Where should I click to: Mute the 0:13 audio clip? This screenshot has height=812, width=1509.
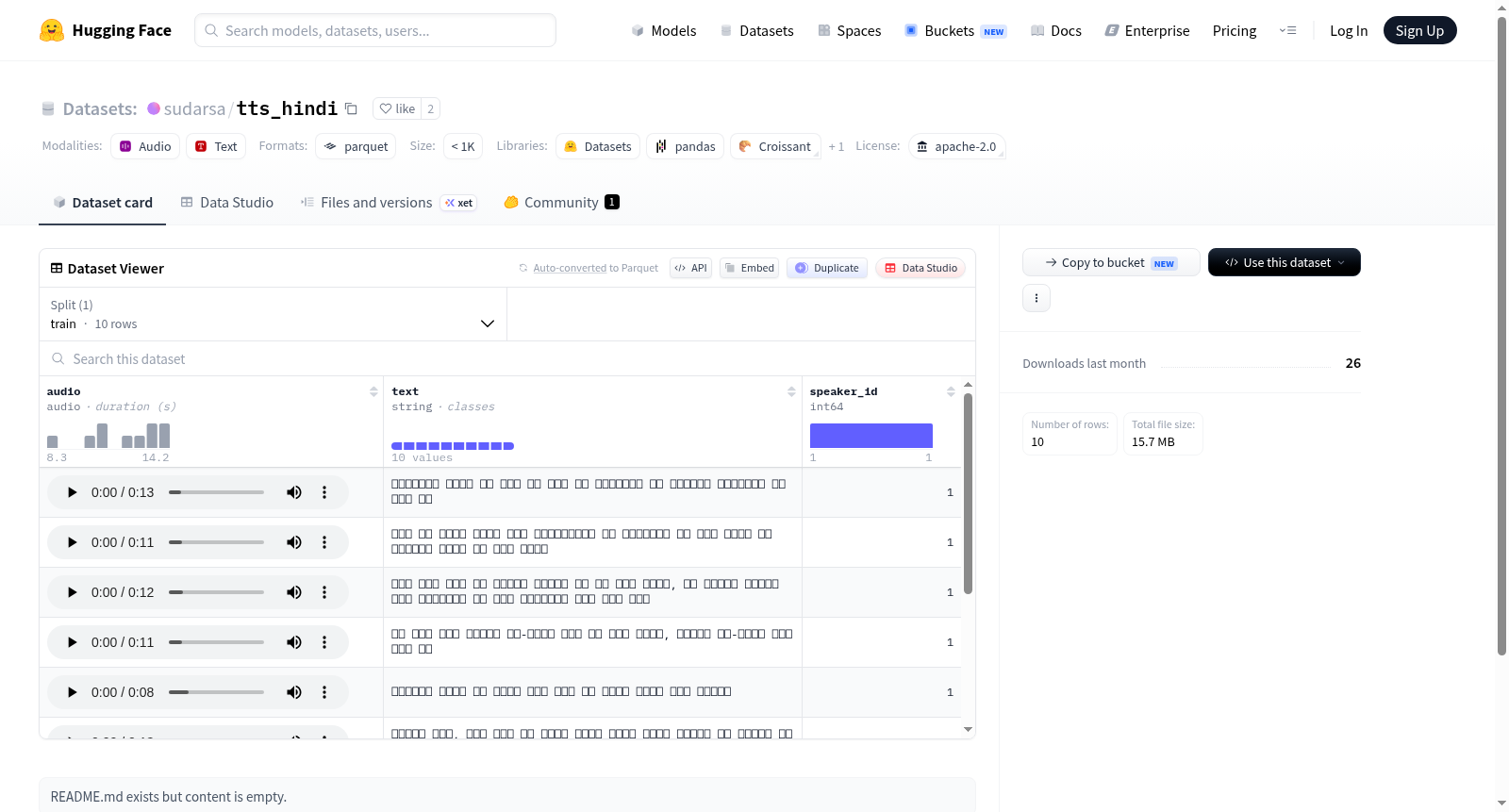(x=294, y=492)
